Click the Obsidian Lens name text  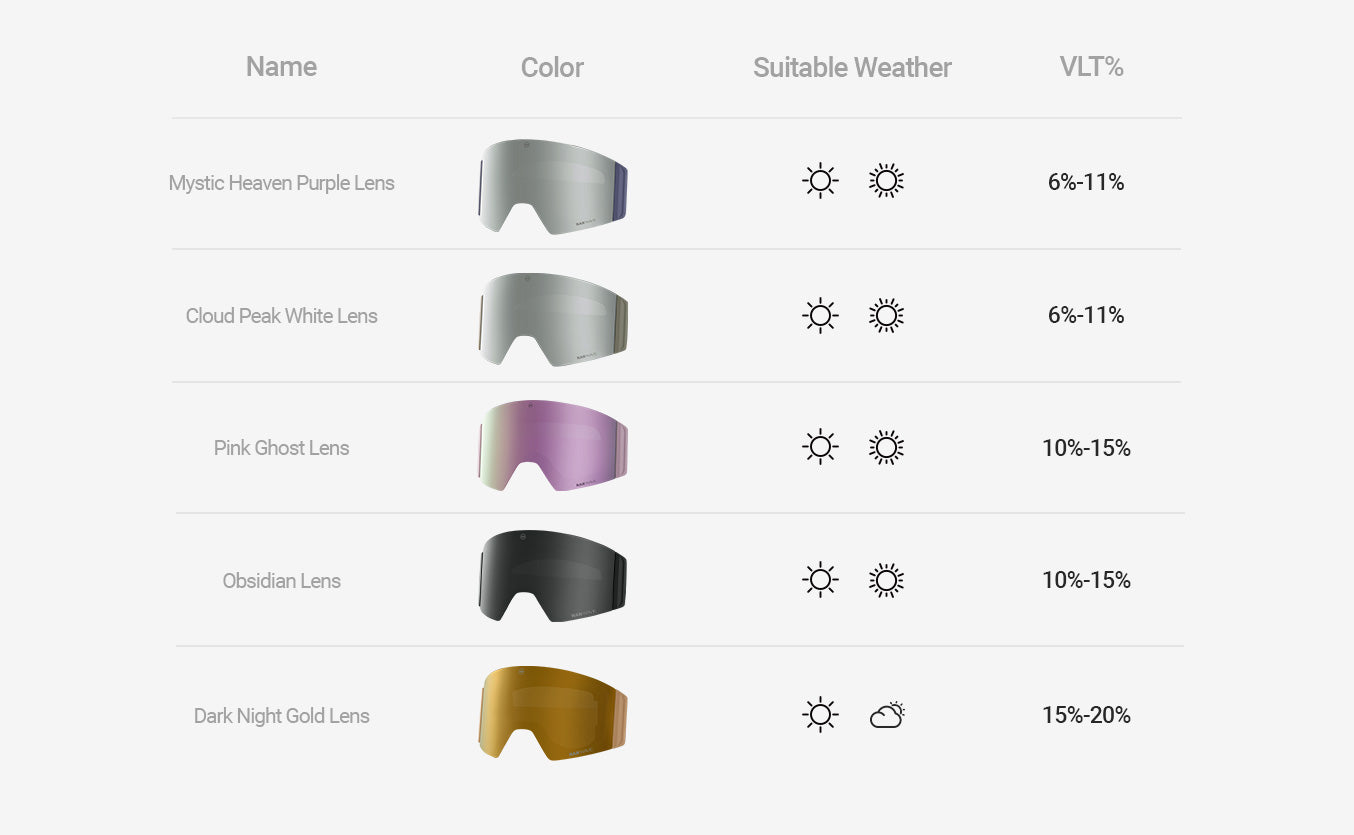point(281,581)
